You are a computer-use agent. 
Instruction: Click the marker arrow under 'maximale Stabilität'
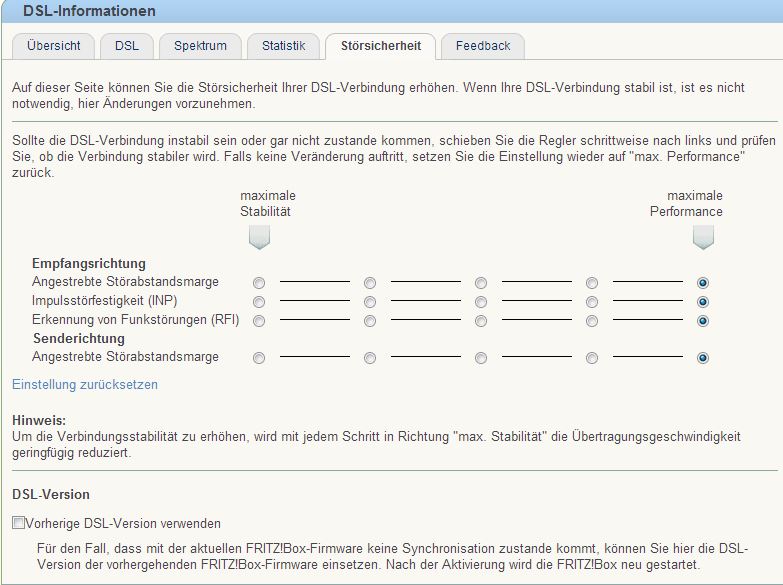pos(260,237)
